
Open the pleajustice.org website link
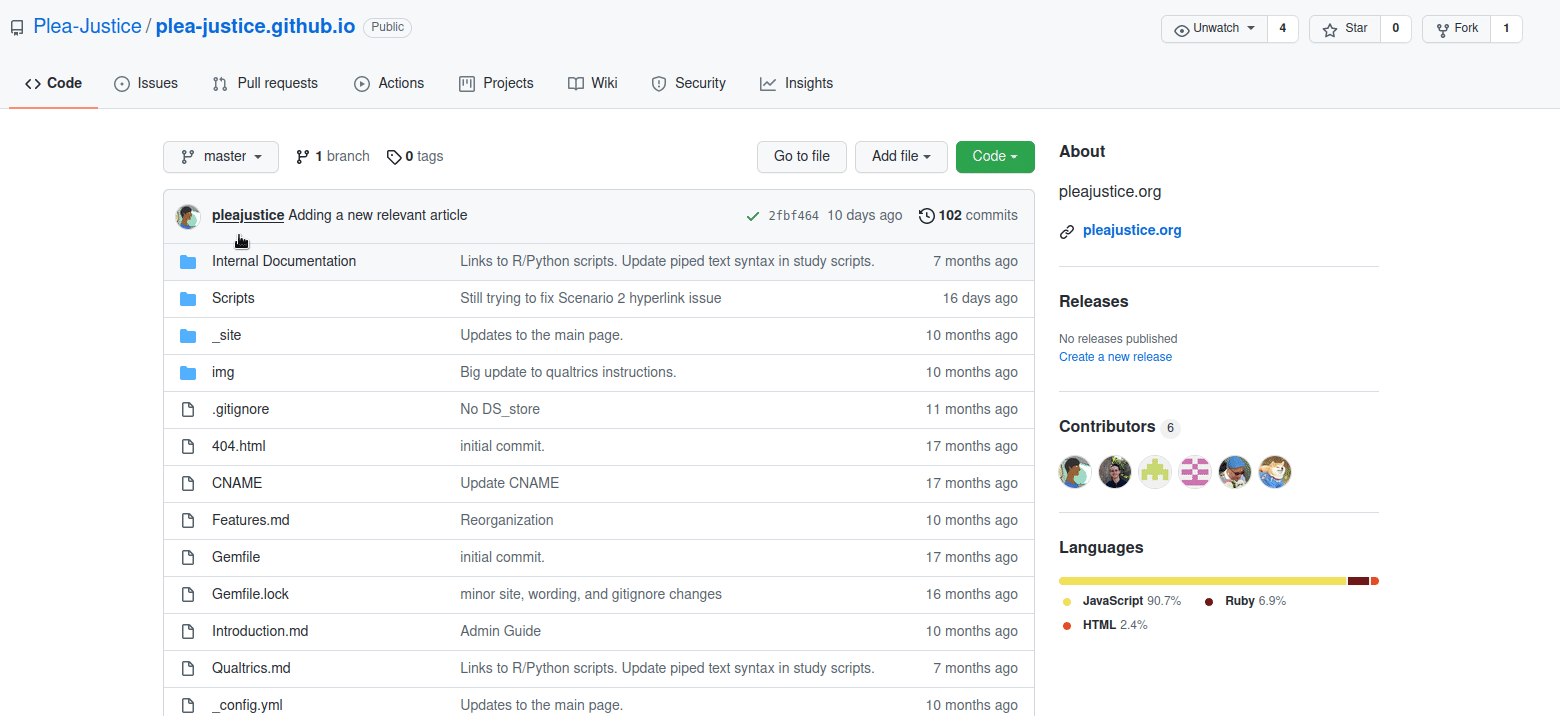click(x=1132, y=231)
